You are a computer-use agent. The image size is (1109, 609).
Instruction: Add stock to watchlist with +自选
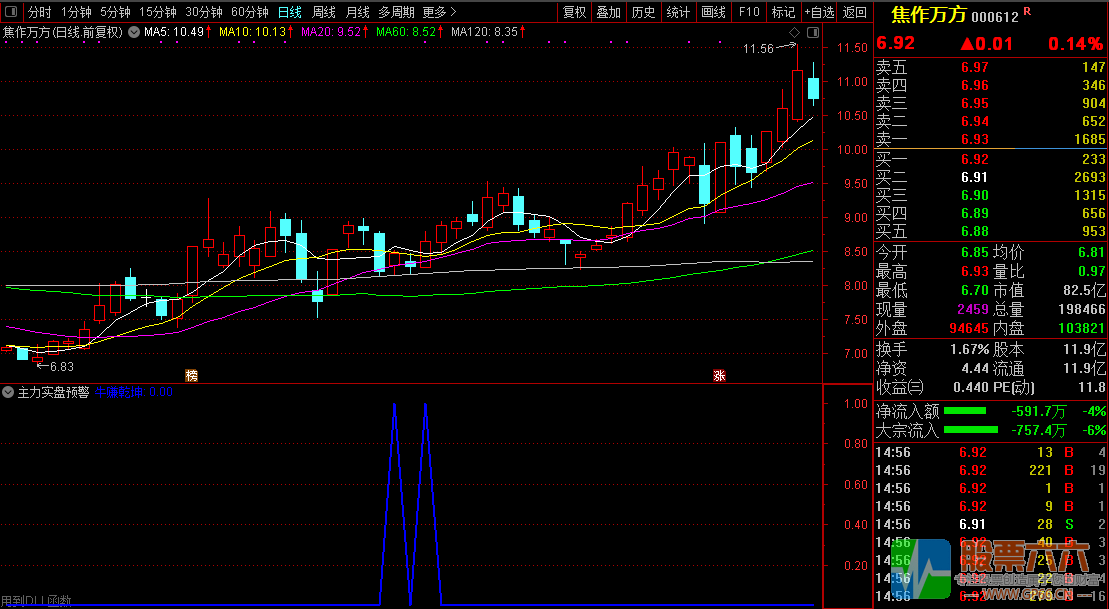tap(818, 12)
